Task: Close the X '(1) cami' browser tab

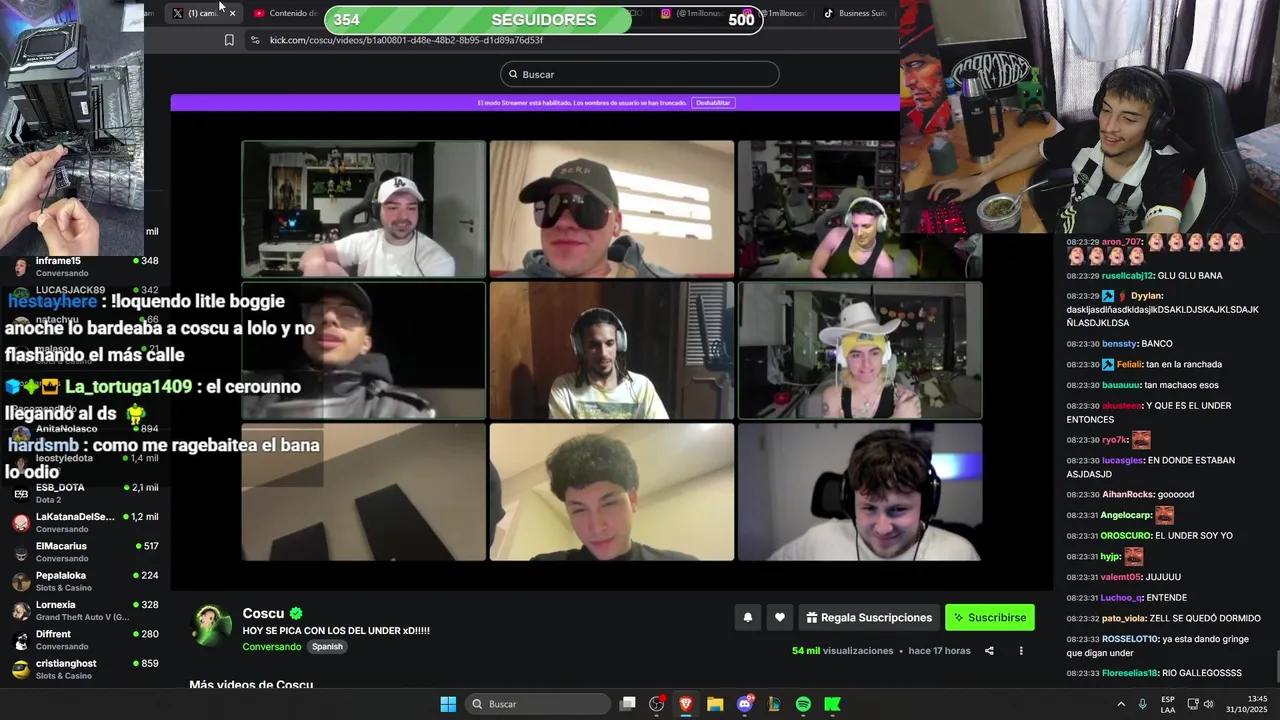Action: [x=232, y=13]
